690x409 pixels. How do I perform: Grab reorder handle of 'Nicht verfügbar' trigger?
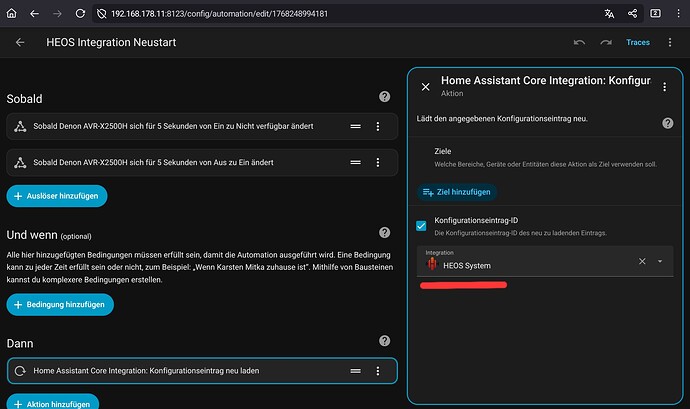pyautogui.click(x=356, y=126)
